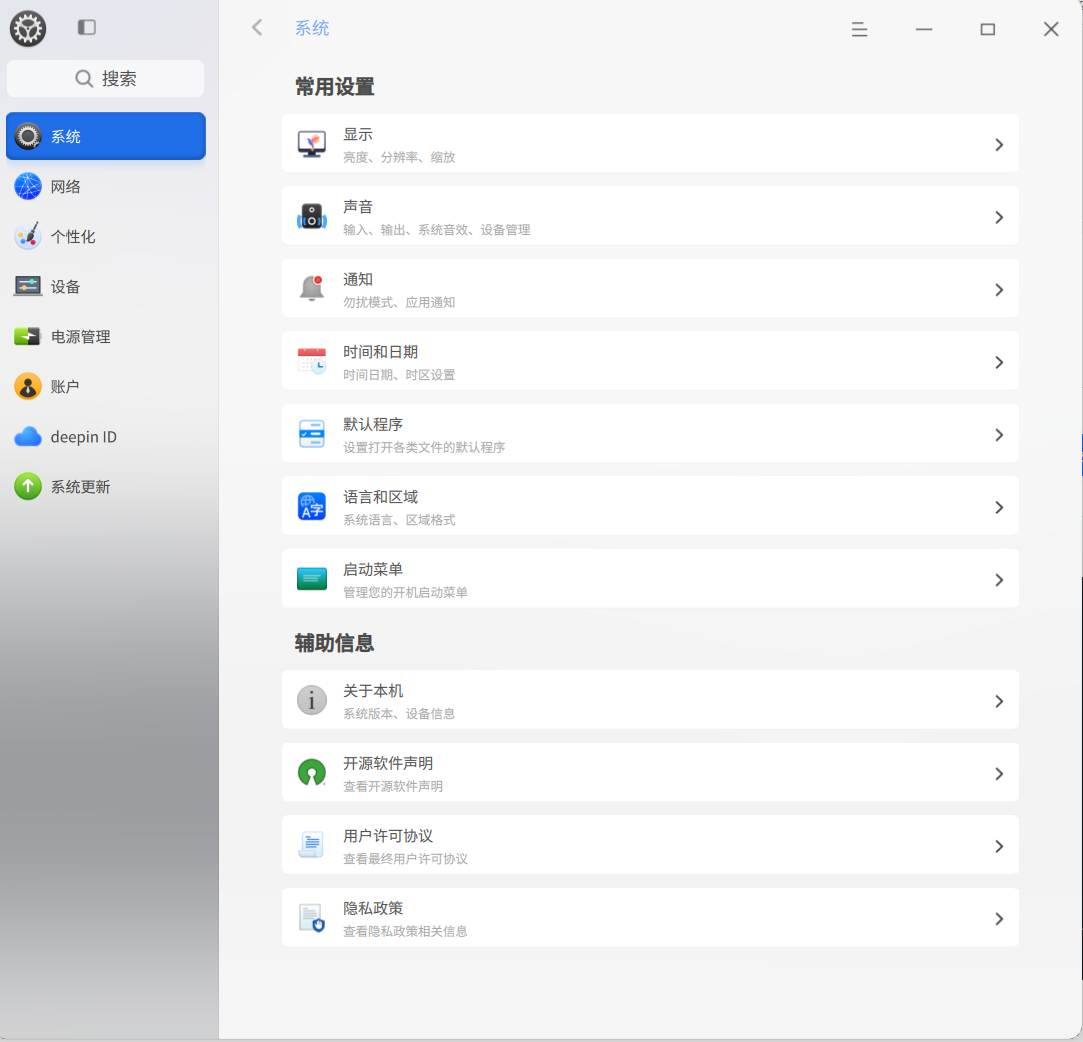Click the privacy policy (隐私政策) icon

(312, 918)
